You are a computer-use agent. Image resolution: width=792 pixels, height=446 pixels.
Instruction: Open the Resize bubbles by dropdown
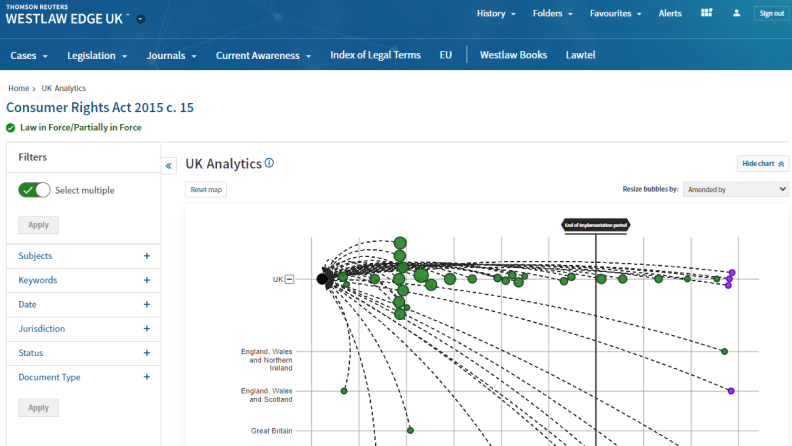(735, 189)
